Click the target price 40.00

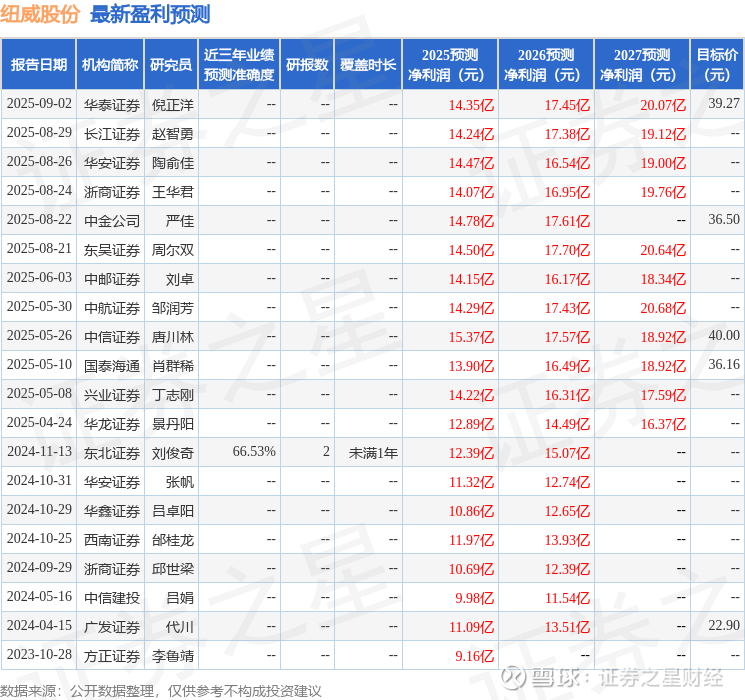pos(724,335)
